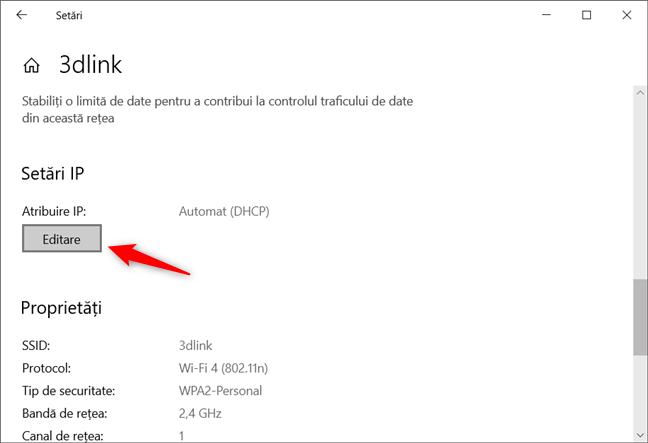The image size is (648, 443).
Task: Click the Editare button under Setări IP
Action: click(62, 240)
